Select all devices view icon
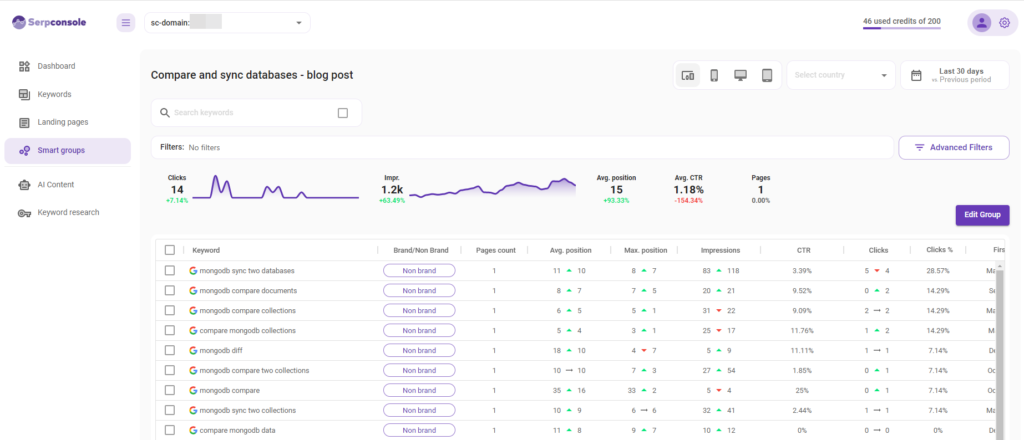1024x440 pixels. pos(688,75)
